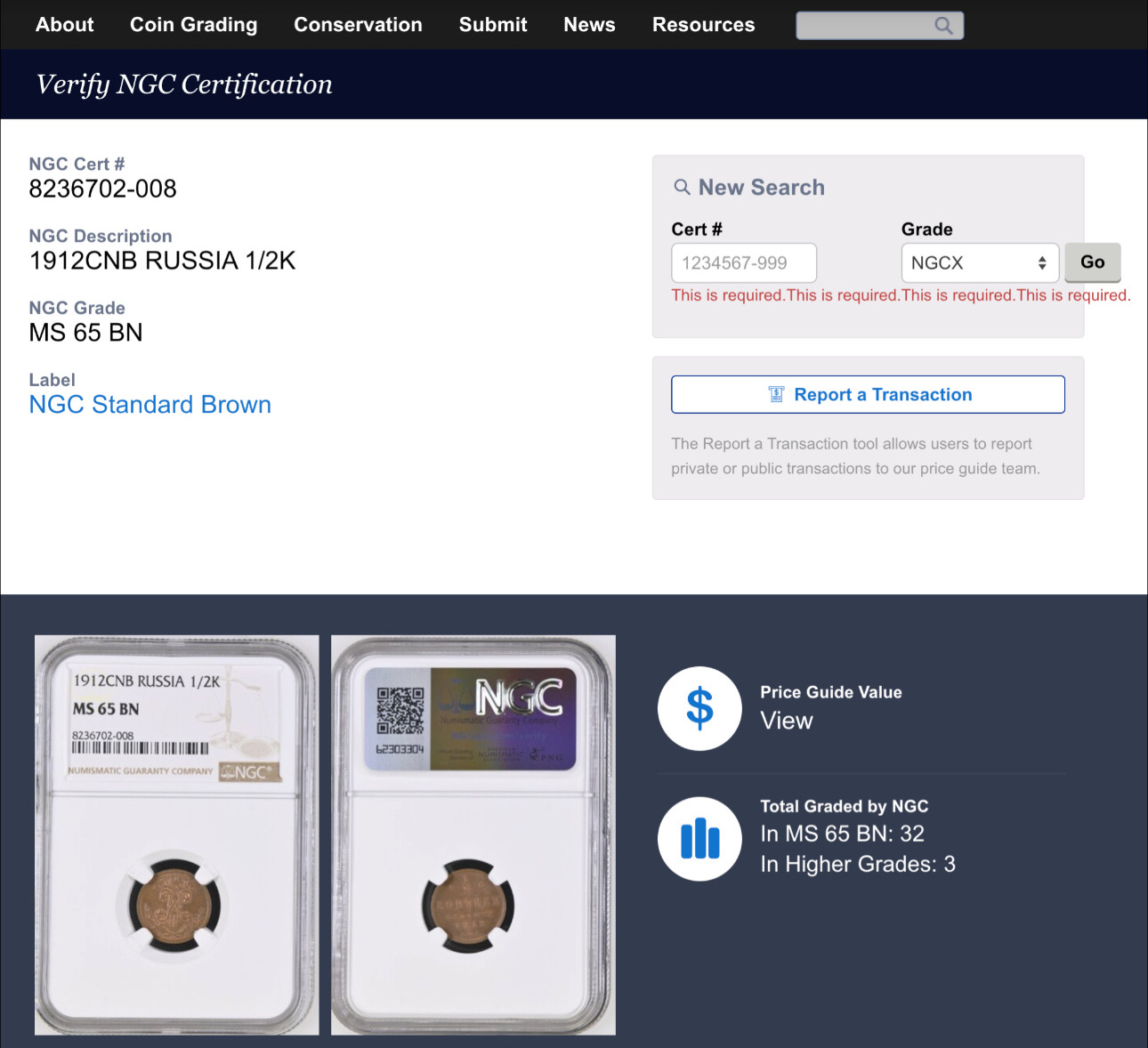
Task: Click the Go button
Action: coord(1093,262)
